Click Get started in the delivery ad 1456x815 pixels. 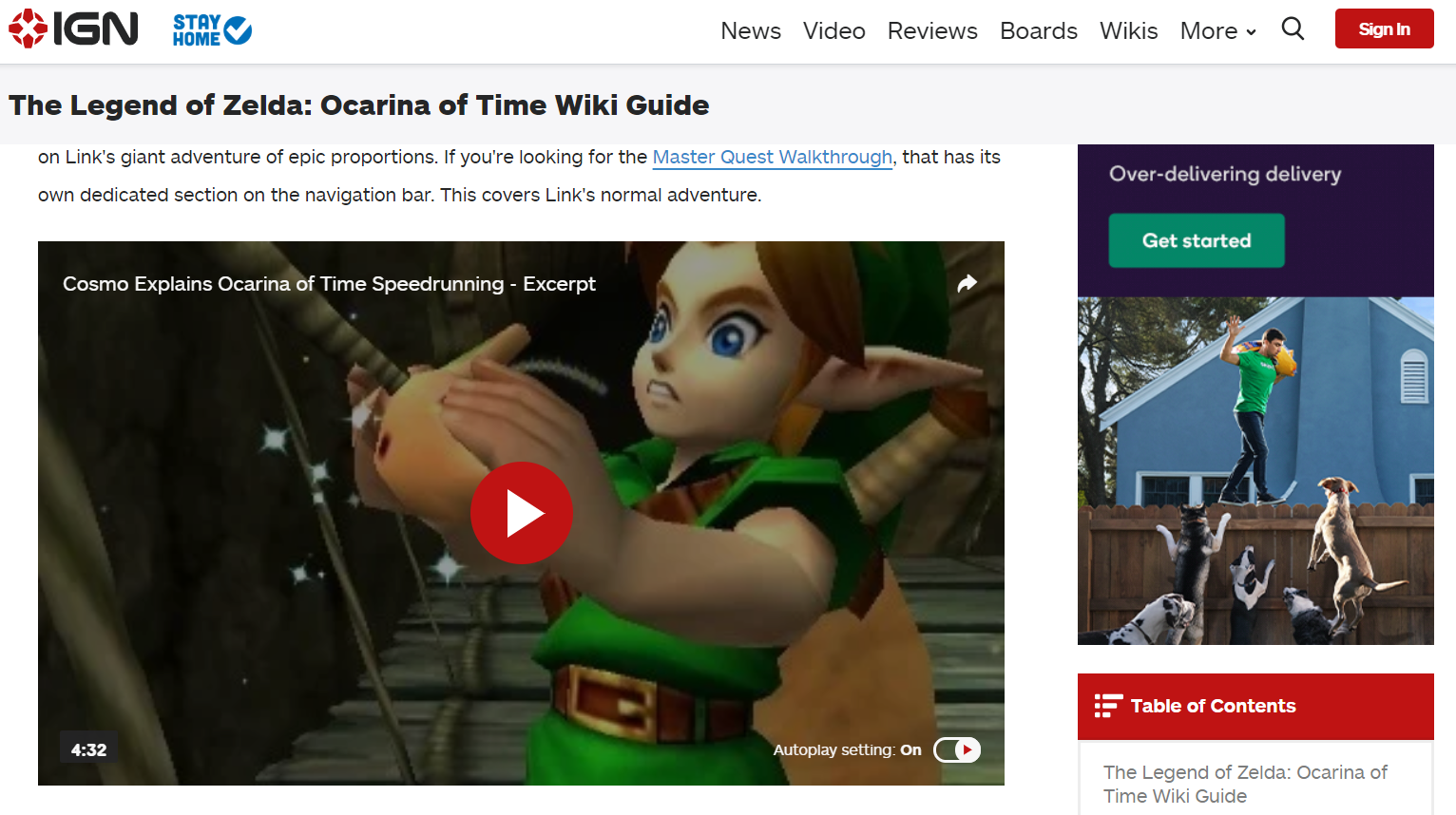tap(1197, 240)
